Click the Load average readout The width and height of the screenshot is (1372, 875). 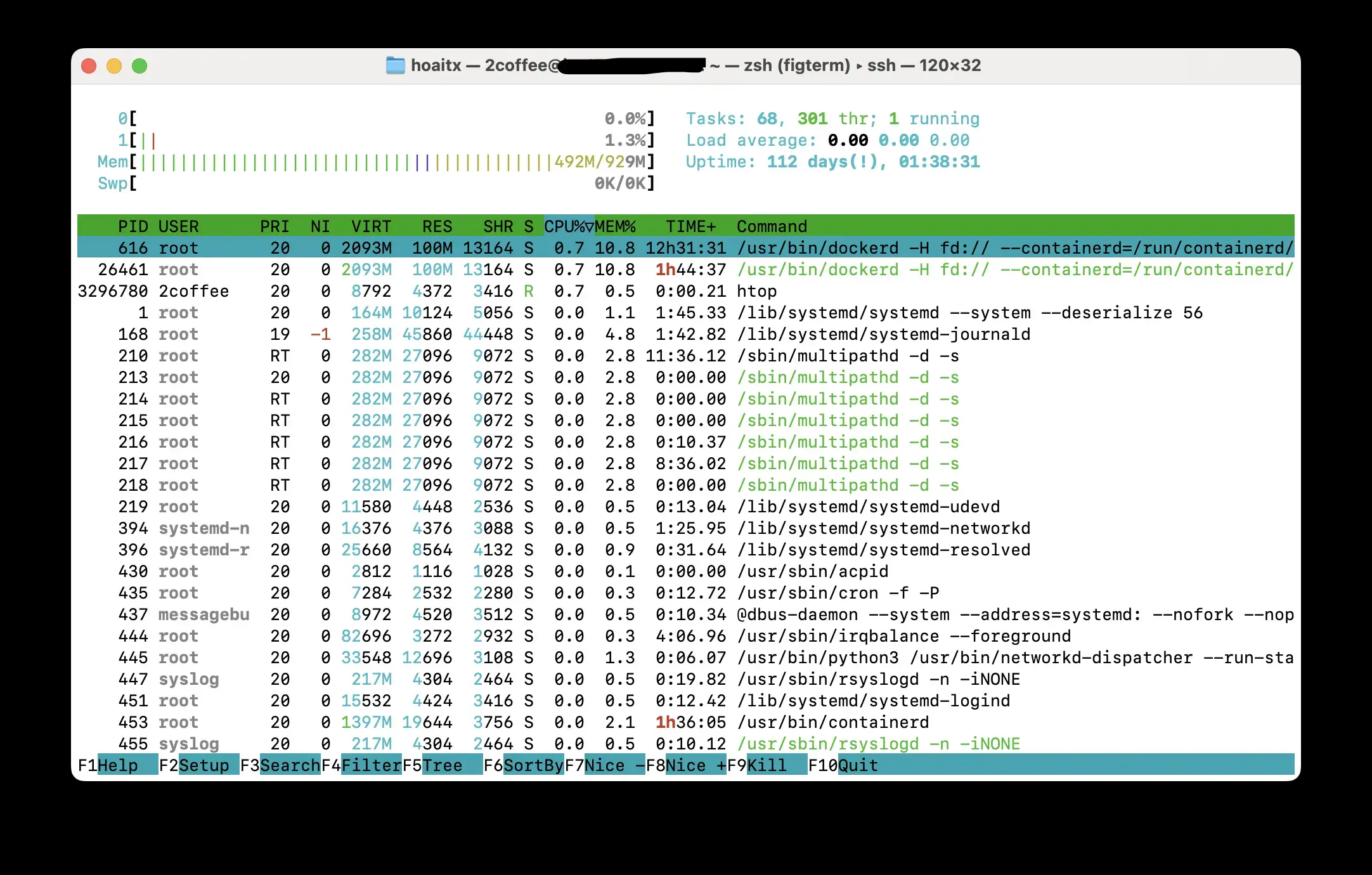(x=827, y=140)
